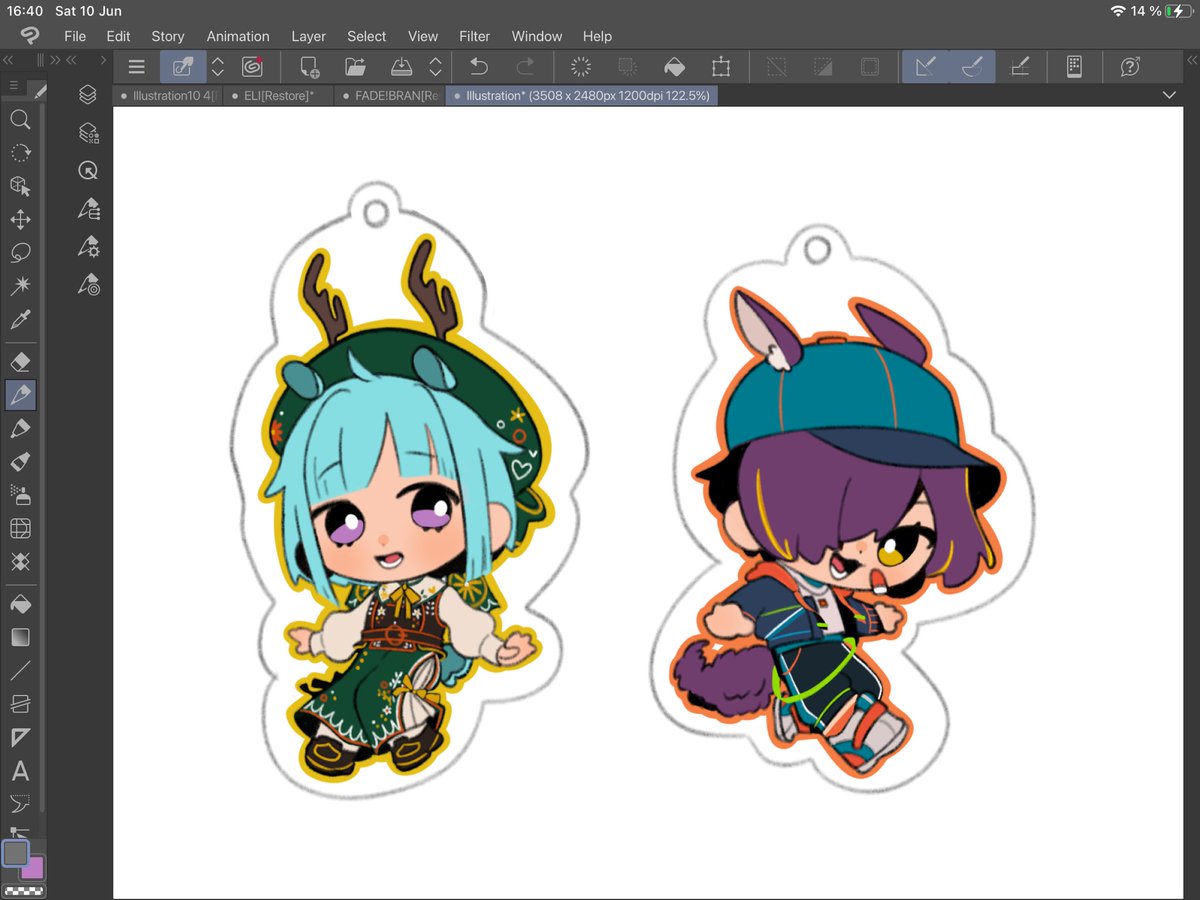The height and width of the screenshot is (900, 1200).
Task: Open the Brush size palette icon
Action: pos(88,284)
